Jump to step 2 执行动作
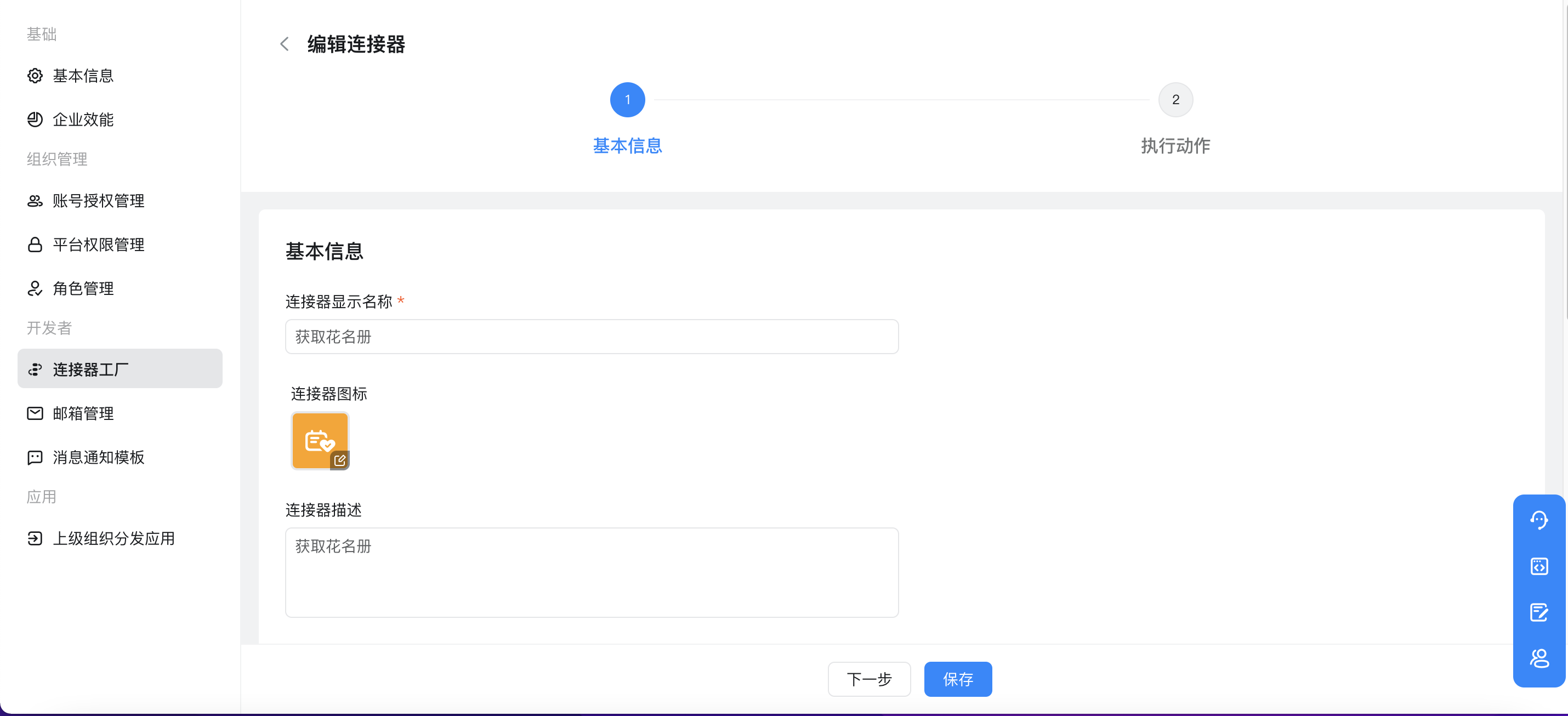Screen dimensions: 1568x716 (x=1175, y=100)
